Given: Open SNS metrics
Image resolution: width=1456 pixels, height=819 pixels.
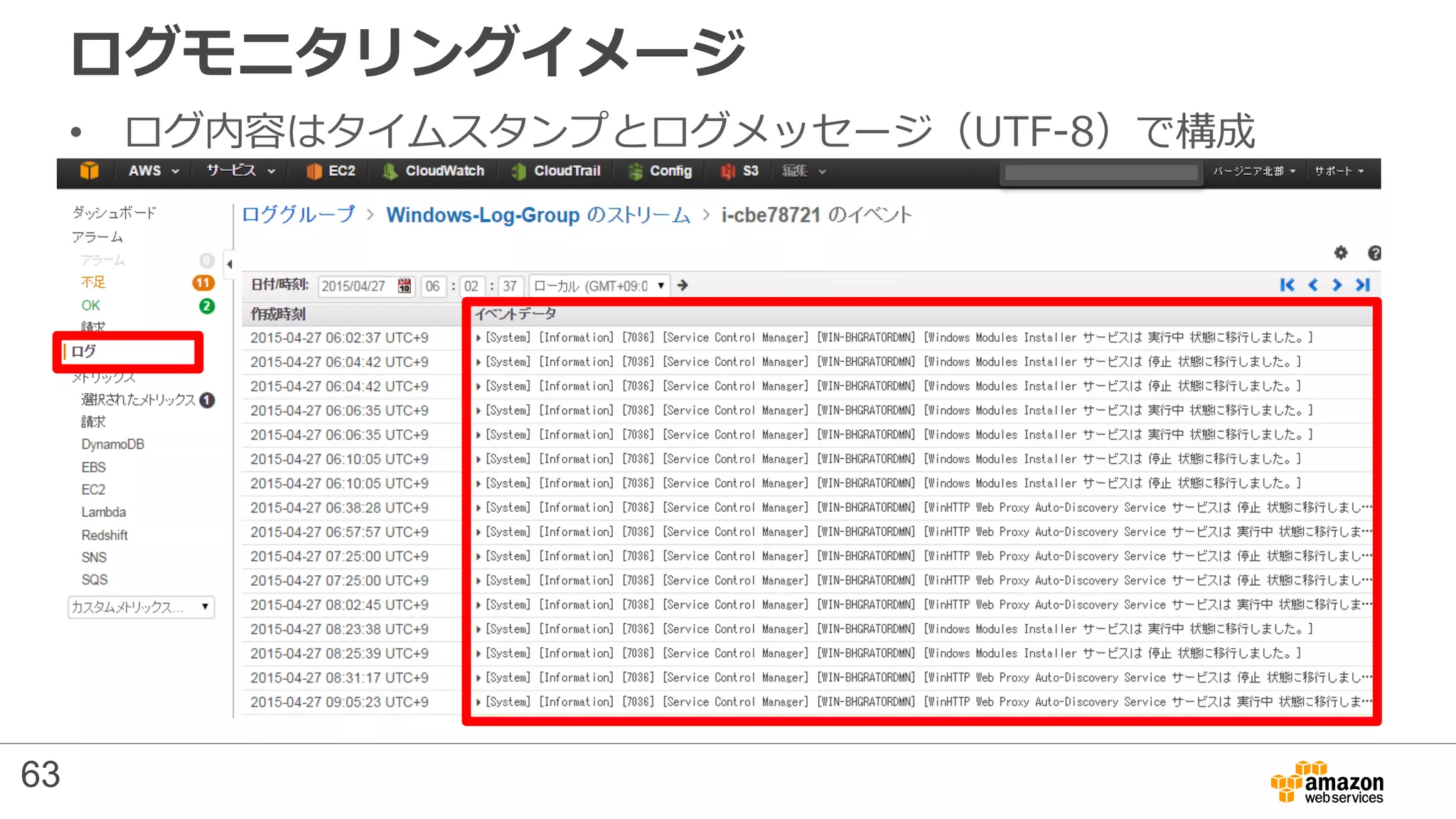Looking at the screenshot, I should (94, 557).
